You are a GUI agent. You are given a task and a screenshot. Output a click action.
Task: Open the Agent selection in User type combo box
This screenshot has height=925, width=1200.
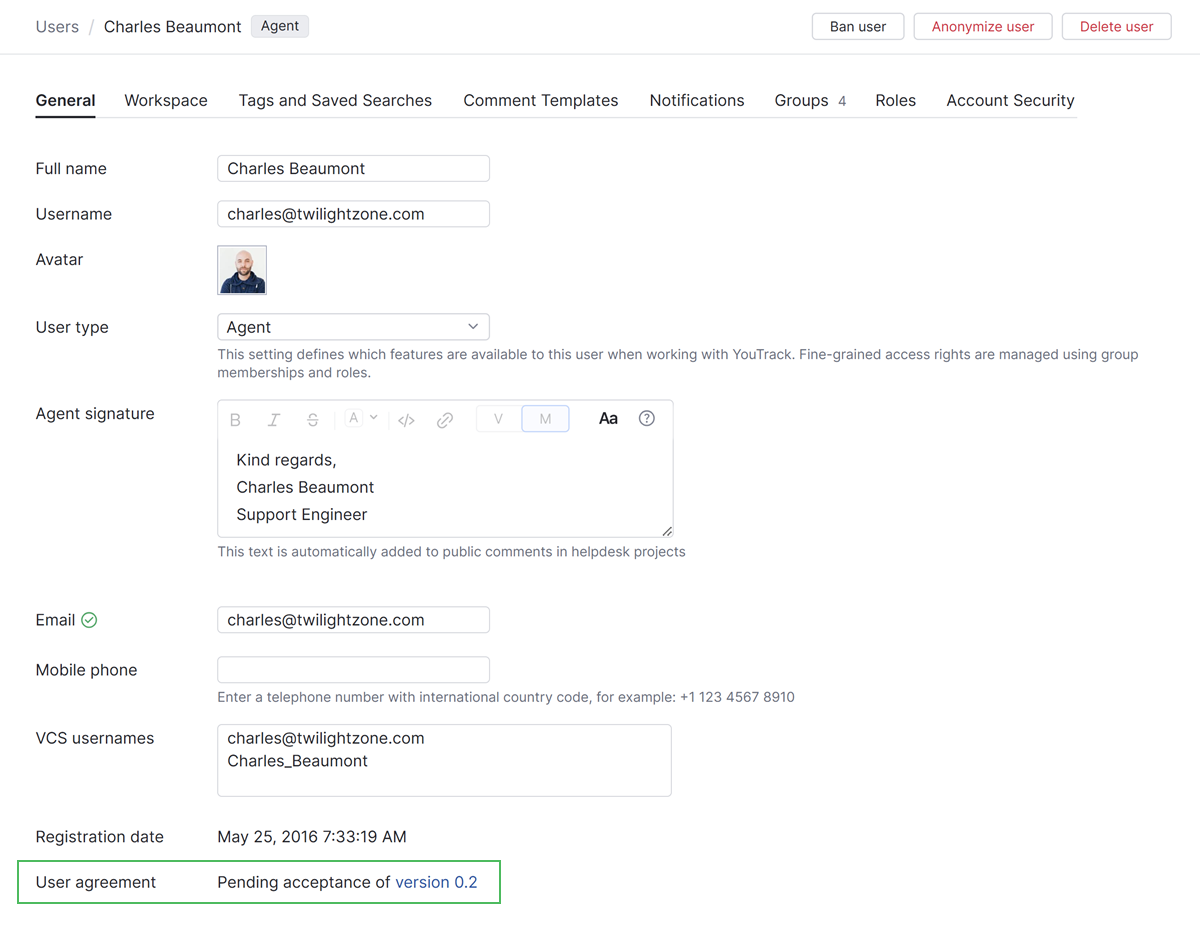pos(353,326)
